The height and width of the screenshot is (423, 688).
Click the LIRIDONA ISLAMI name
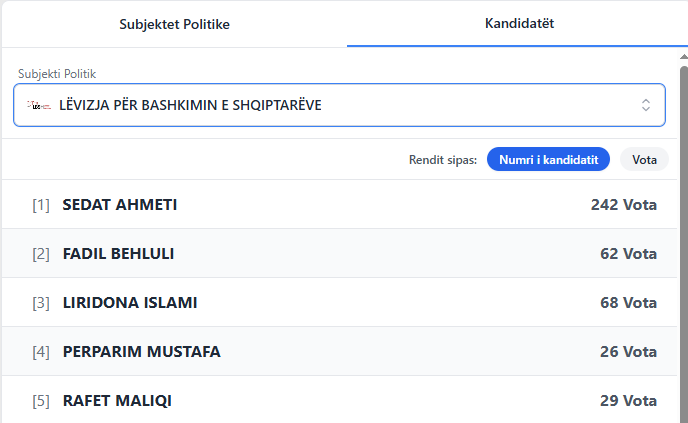point(130,303)
